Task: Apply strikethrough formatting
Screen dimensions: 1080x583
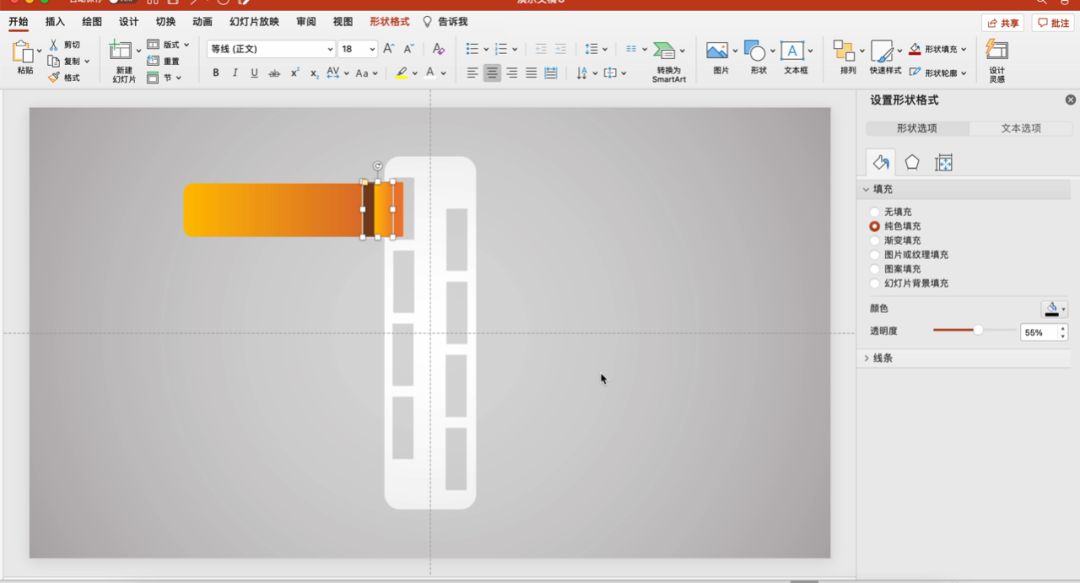Action: tap(274, 72)
